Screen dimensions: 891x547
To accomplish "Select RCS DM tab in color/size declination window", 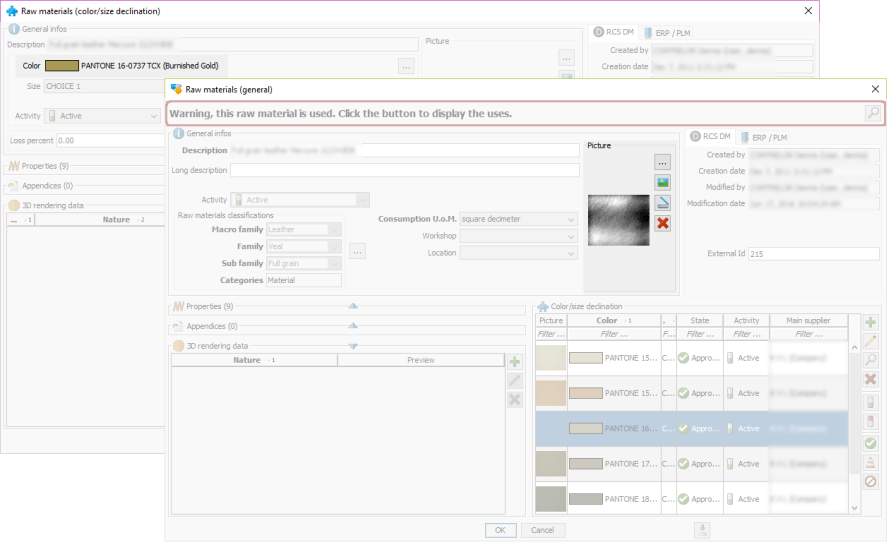I will click(614, 32).
